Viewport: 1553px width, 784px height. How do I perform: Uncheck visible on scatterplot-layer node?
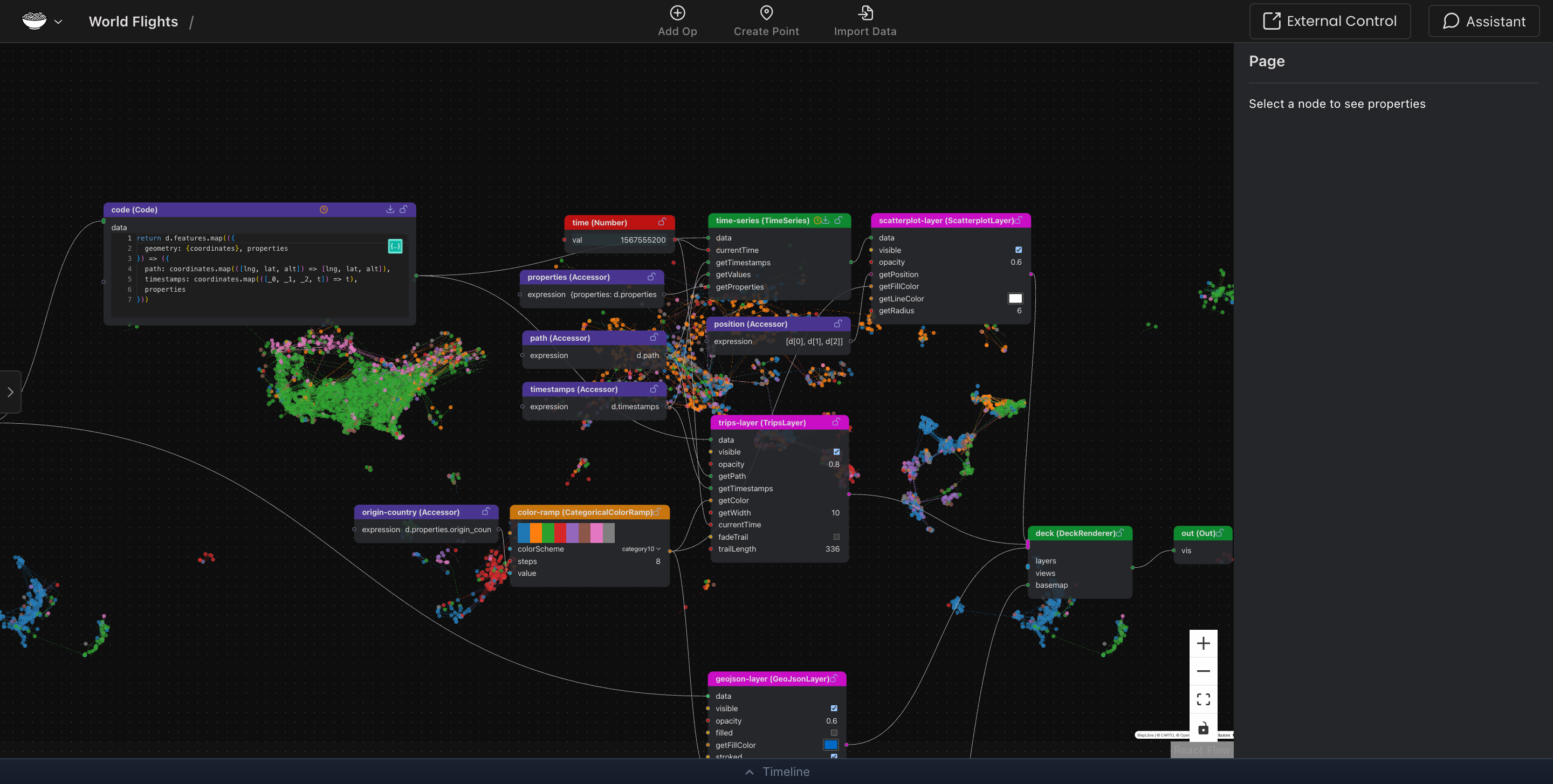(1018, 250)
